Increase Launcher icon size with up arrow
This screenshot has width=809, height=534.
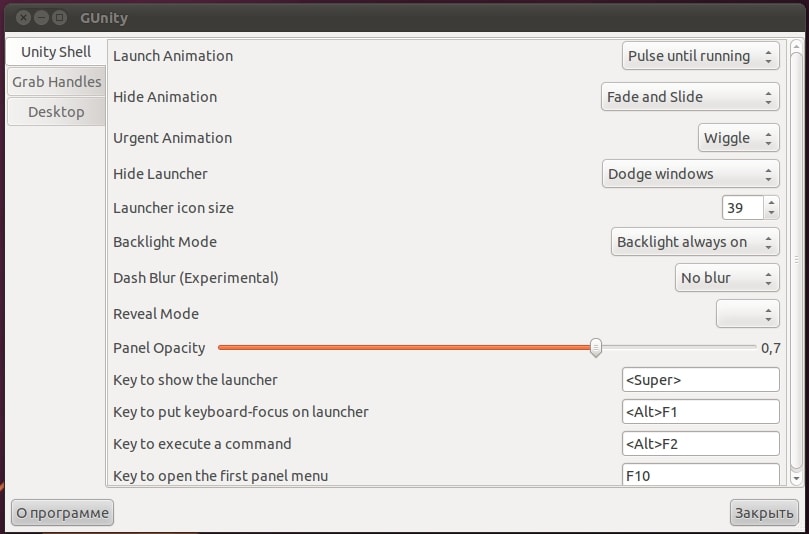click(771, 202)
